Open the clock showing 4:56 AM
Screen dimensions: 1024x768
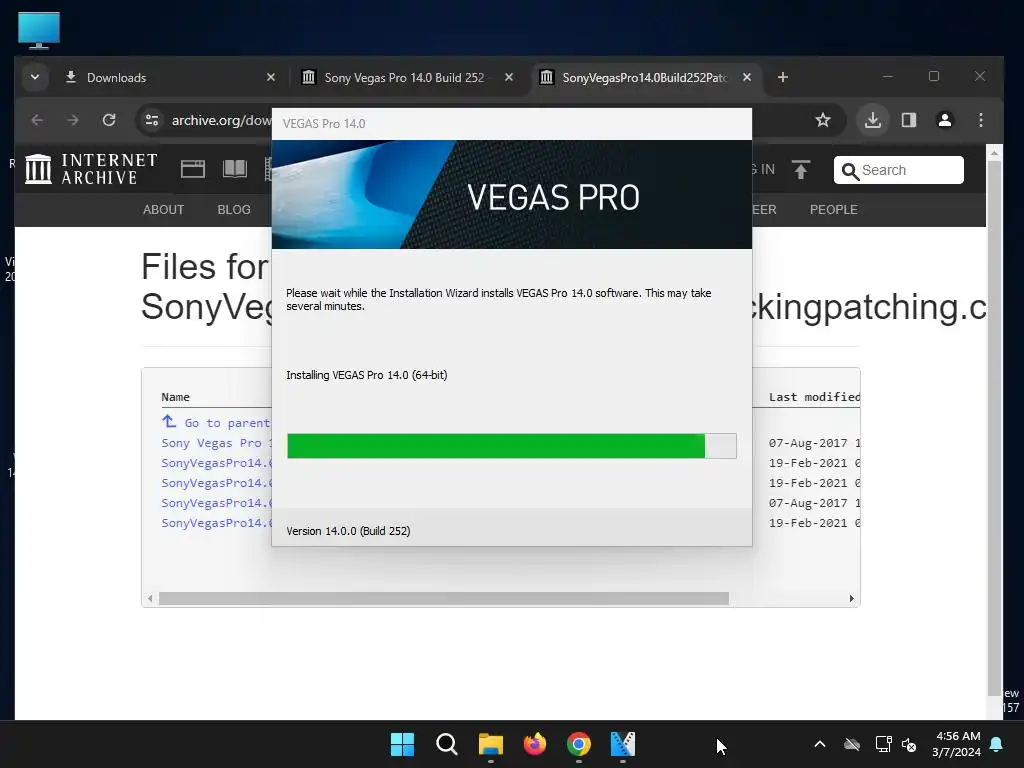pos(957,744)
